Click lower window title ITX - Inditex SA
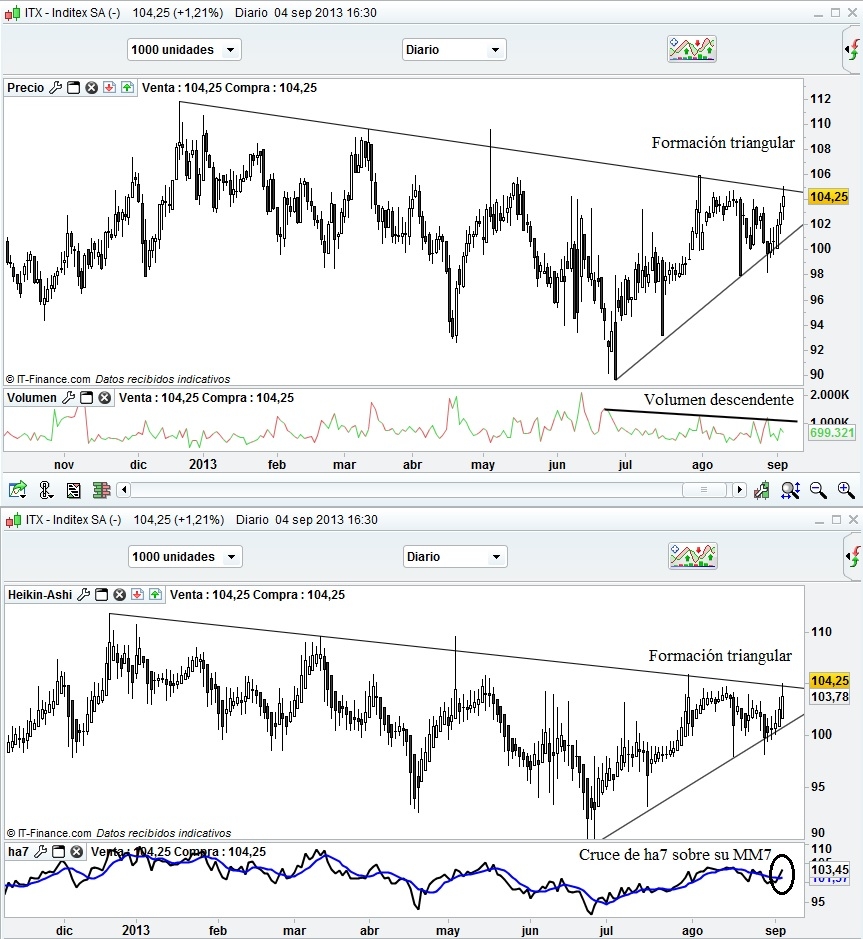 pyautogui.click(x=74, y=520)
